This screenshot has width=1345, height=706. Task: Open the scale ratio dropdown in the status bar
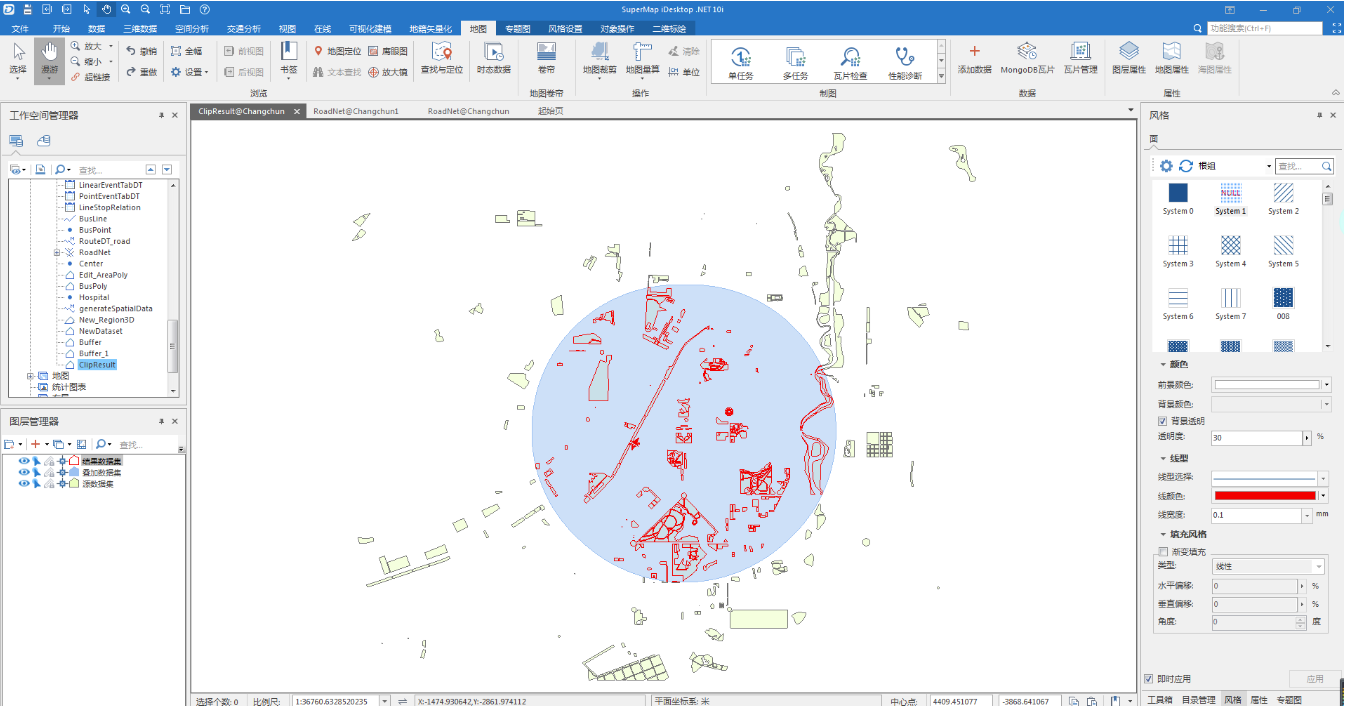[x=385, y=701]
